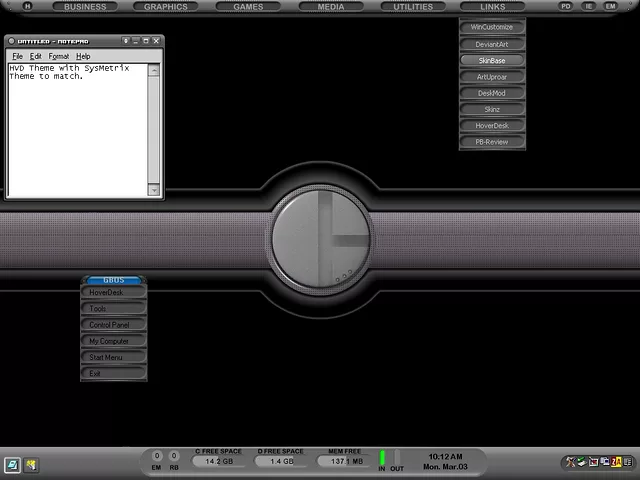Click the EM round button at top right
Viewport: 640px width, 480px height.
coord(610,6)
